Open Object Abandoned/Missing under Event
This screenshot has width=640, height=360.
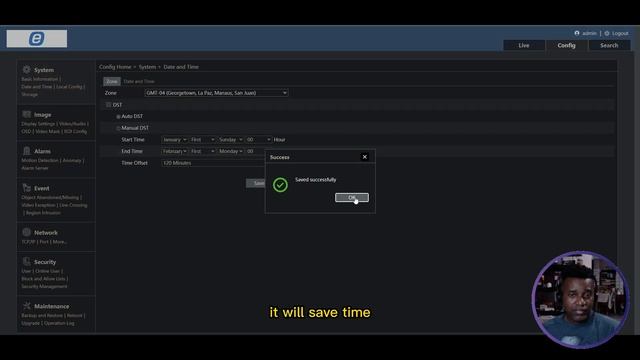[x=50, y=197]
